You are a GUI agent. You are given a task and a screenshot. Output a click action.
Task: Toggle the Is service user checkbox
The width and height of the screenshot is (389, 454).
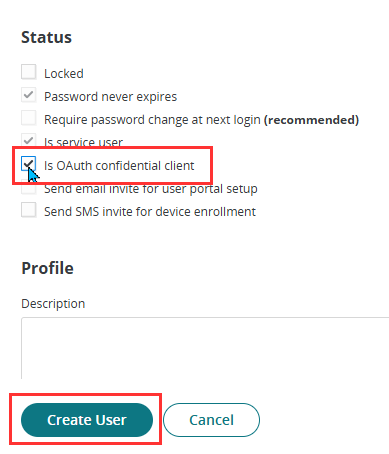tap(29, 140)
